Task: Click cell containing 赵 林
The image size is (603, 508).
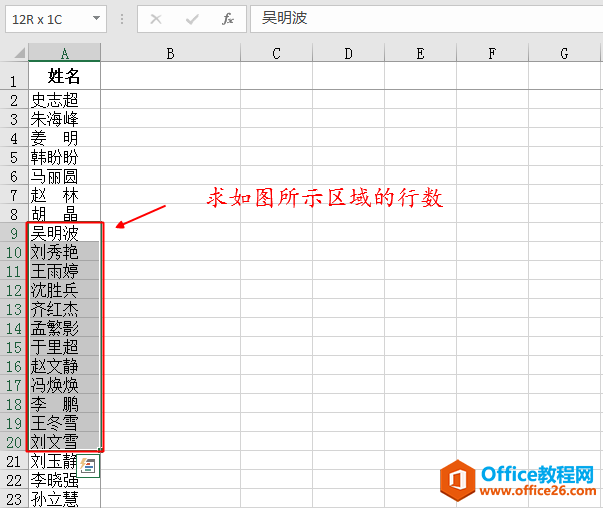Action: [65, 195]
